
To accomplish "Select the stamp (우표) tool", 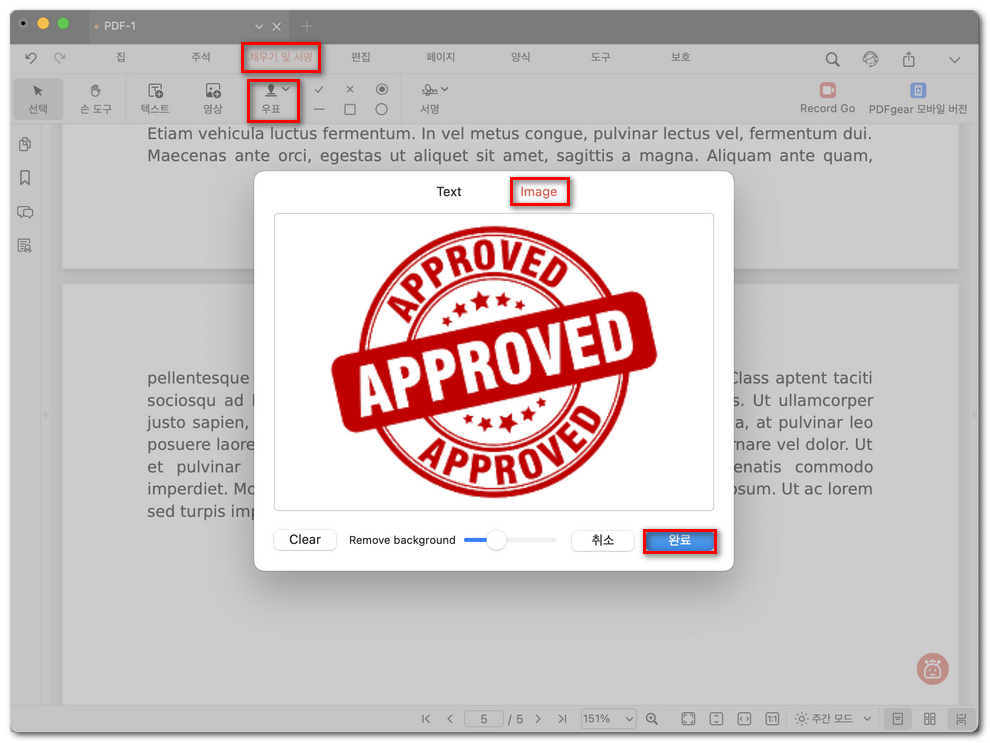I will pyautogui.click(x=271, y=99).
